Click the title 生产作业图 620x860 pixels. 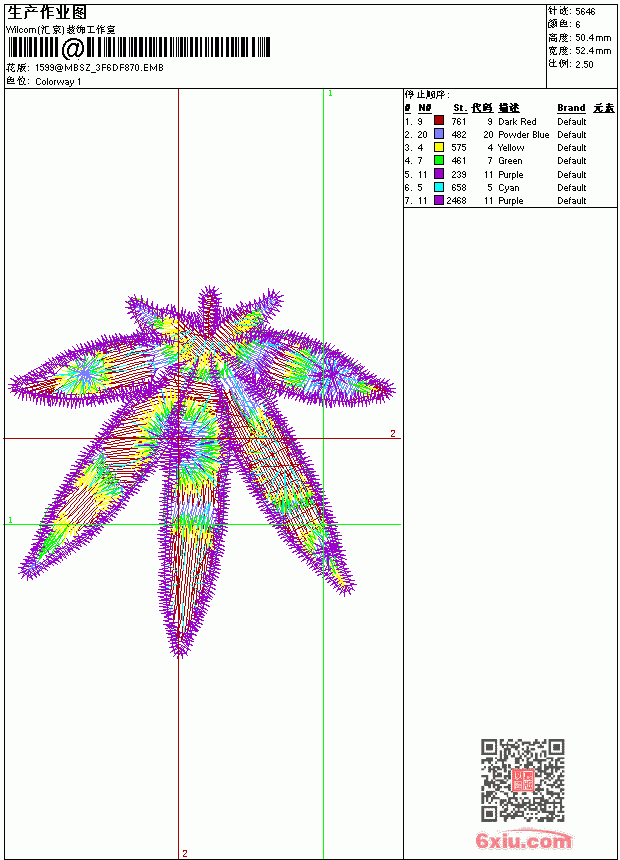[x=47, y=12]
